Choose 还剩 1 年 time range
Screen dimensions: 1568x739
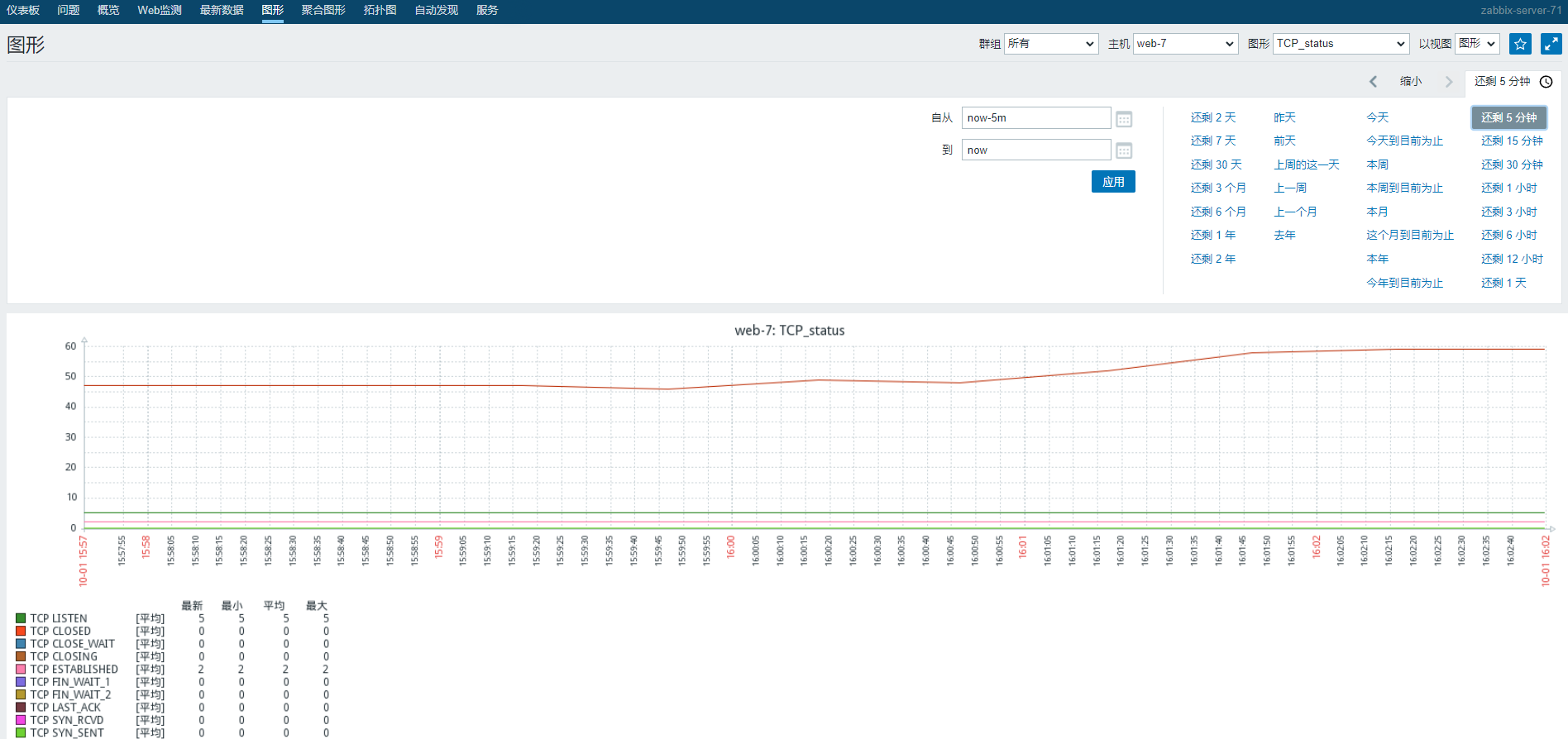coord(1213,236)
